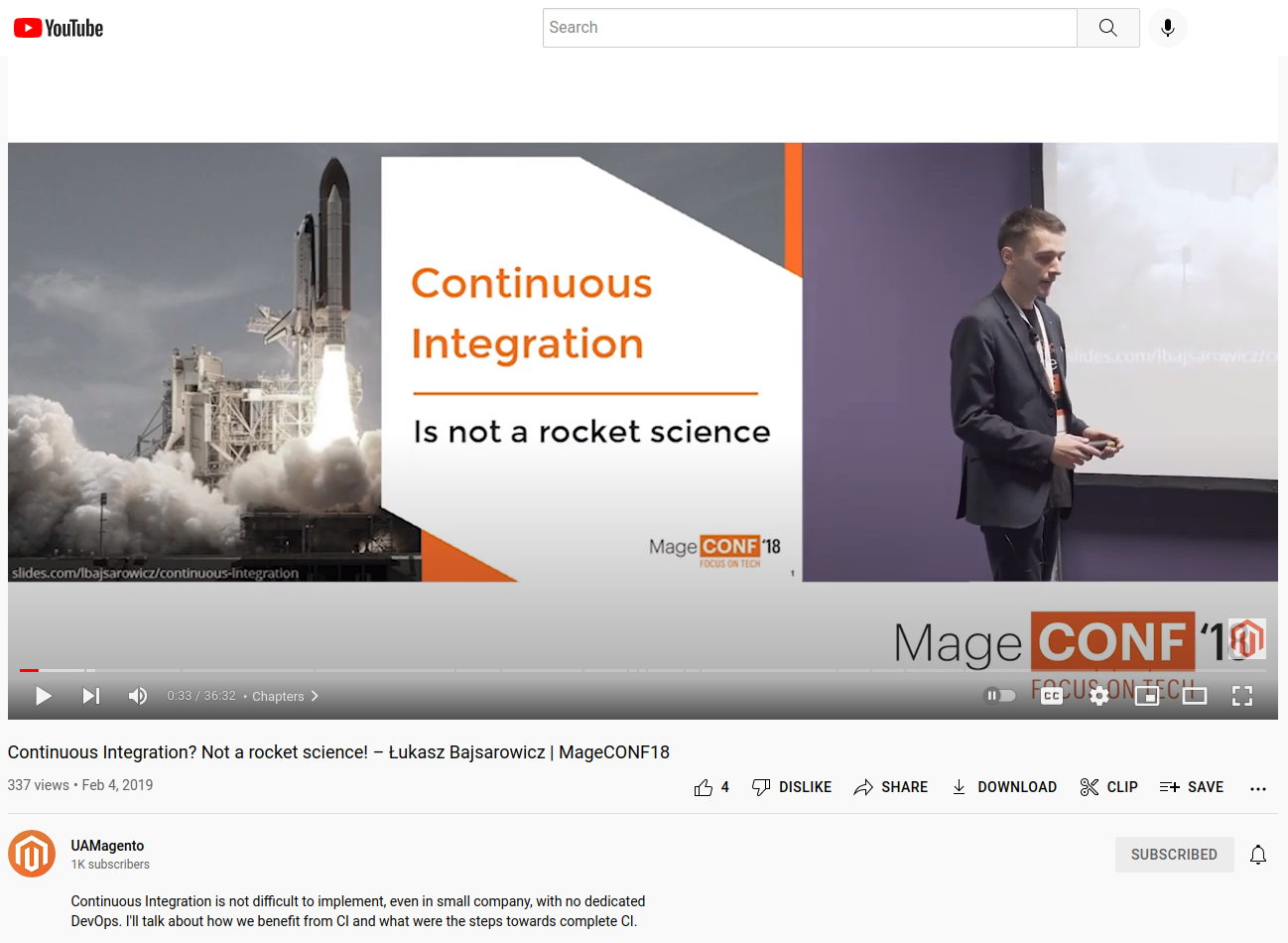
Task: Visit the UAMagento channel name link
Action: click(107, 846)
